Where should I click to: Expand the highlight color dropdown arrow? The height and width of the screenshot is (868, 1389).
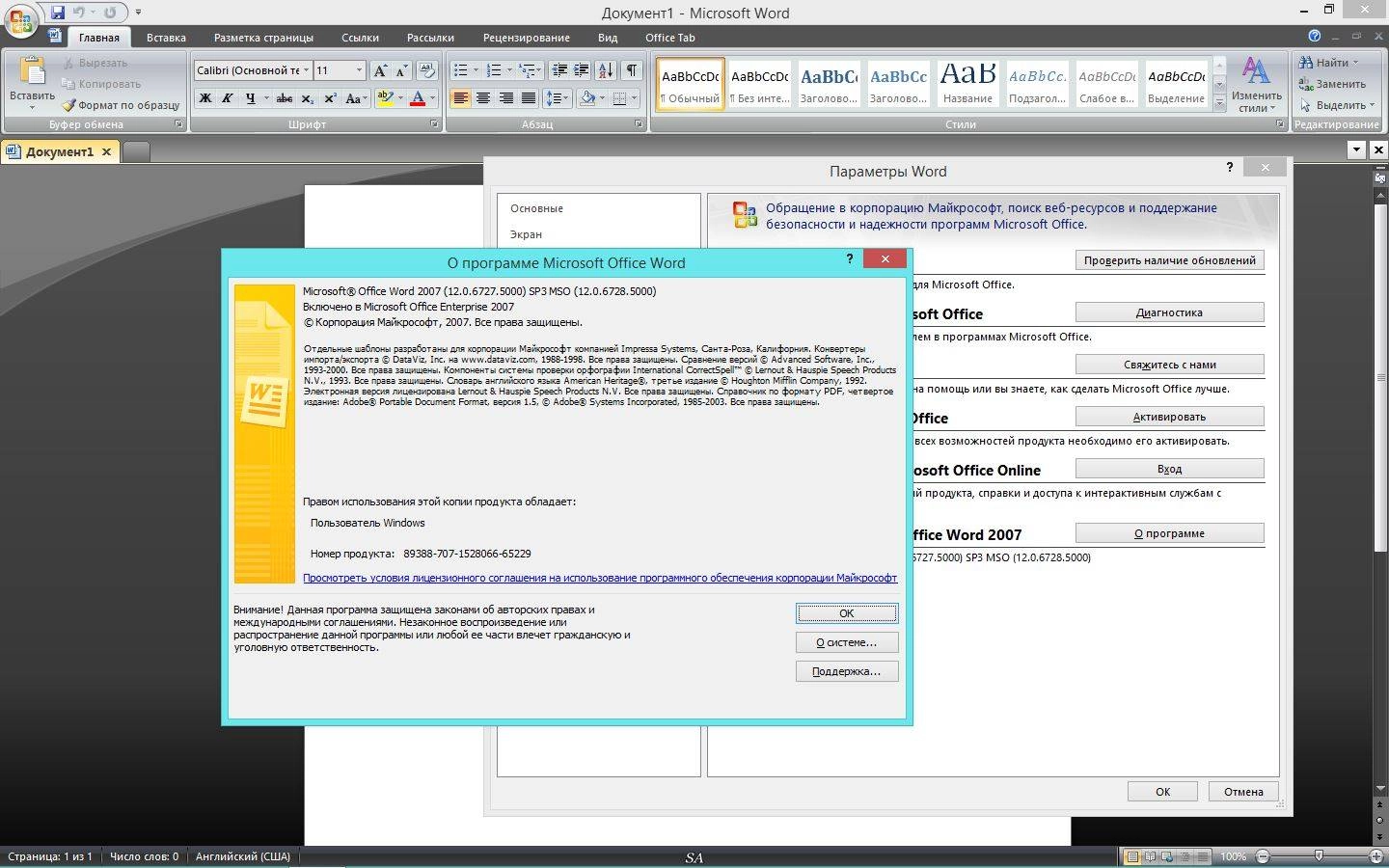[399, 98]
